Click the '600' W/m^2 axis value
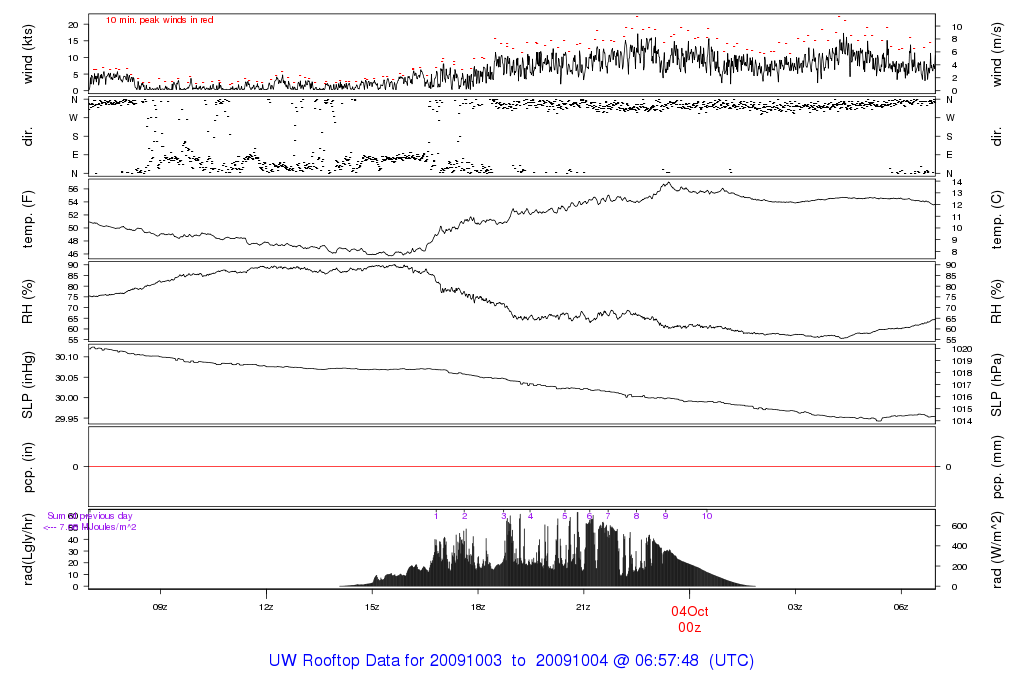1024x700 pixels. click(959, 526)
